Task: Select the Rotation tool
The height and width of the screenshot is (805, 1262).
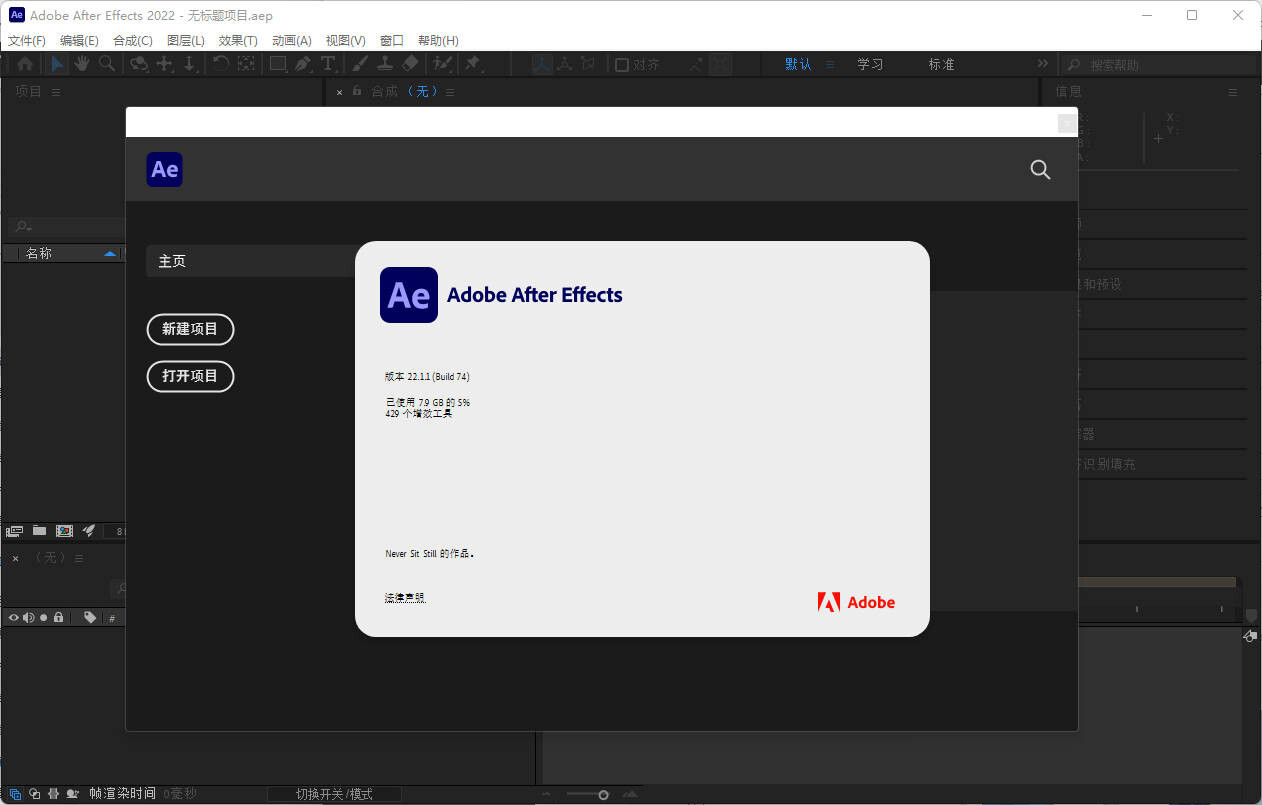Action: 220,64
